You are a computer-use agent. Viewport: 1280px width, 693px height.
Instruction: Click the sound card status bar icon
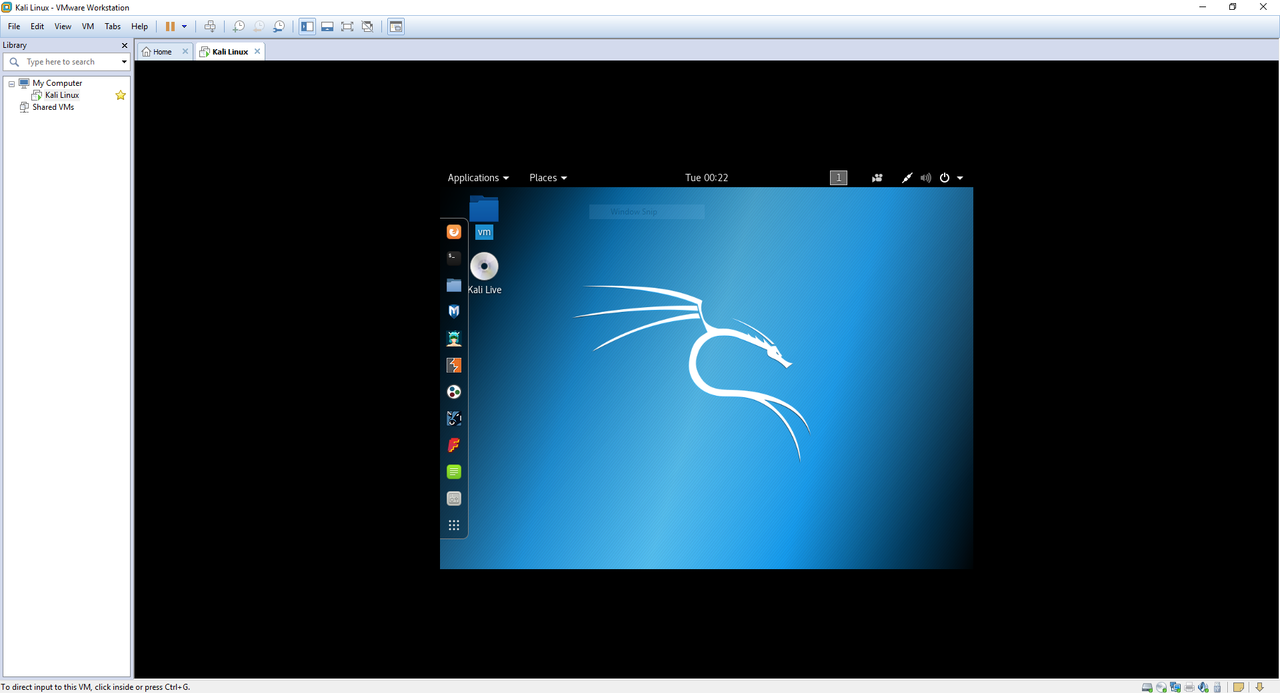click(x=1203, y=687)
